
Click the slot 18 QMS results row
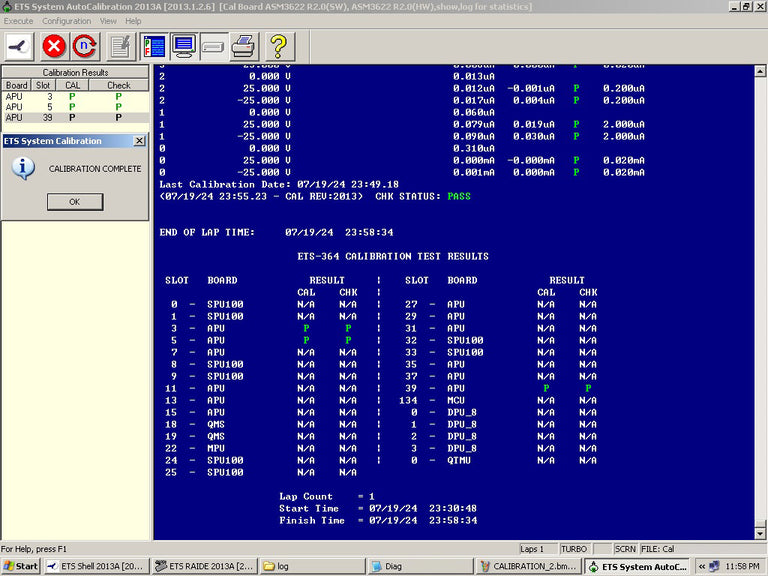click(261, 425)
